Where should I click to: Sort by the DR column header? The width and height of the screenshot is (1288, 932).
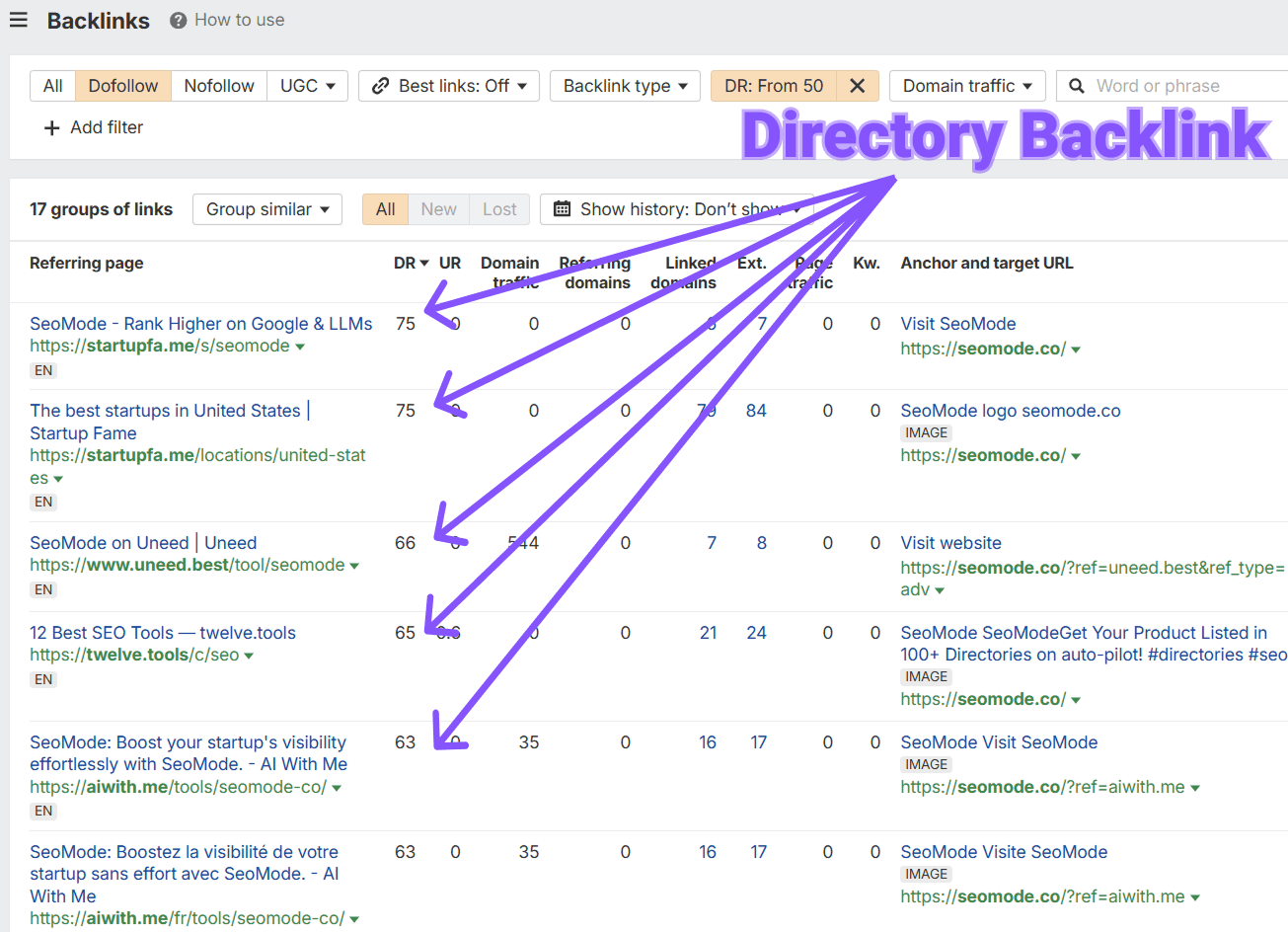tap(411, 263)
